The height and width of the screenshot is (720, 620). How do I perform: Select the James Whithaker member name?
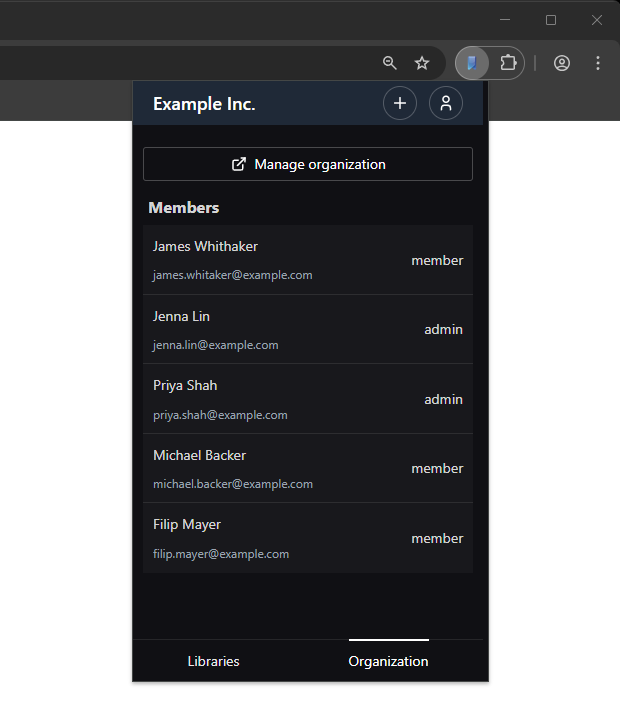click(x=205, y=247)
